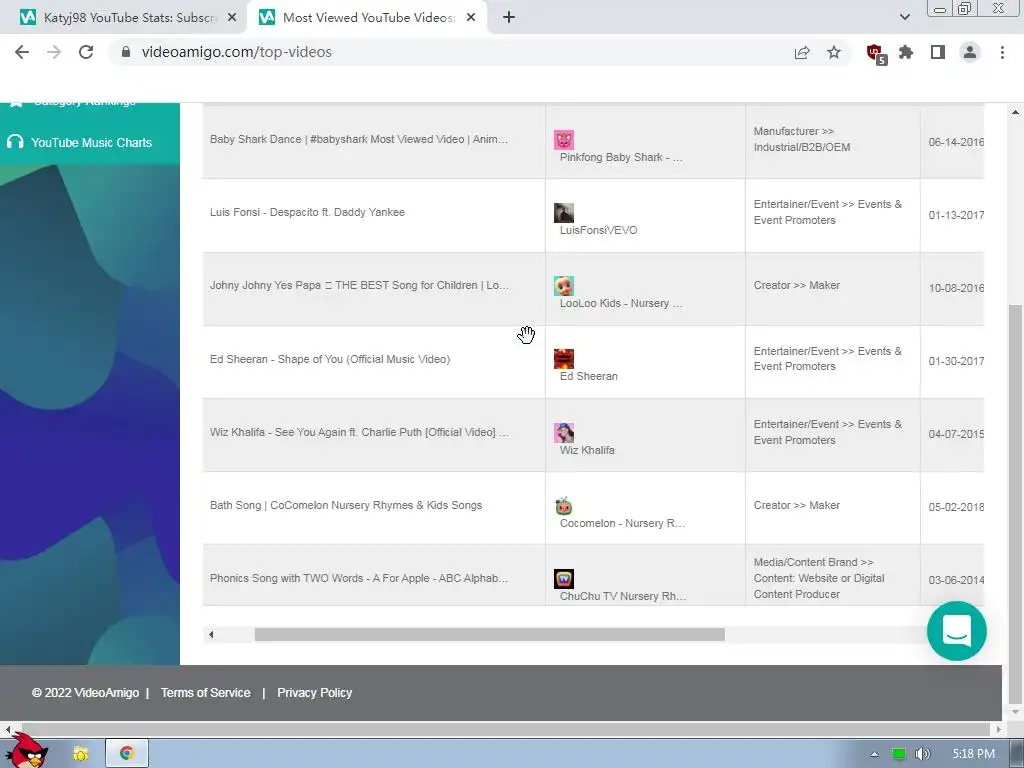
Task: Click the headphones icon beside YouTube Music Charts
Action: tap(15, 142)
